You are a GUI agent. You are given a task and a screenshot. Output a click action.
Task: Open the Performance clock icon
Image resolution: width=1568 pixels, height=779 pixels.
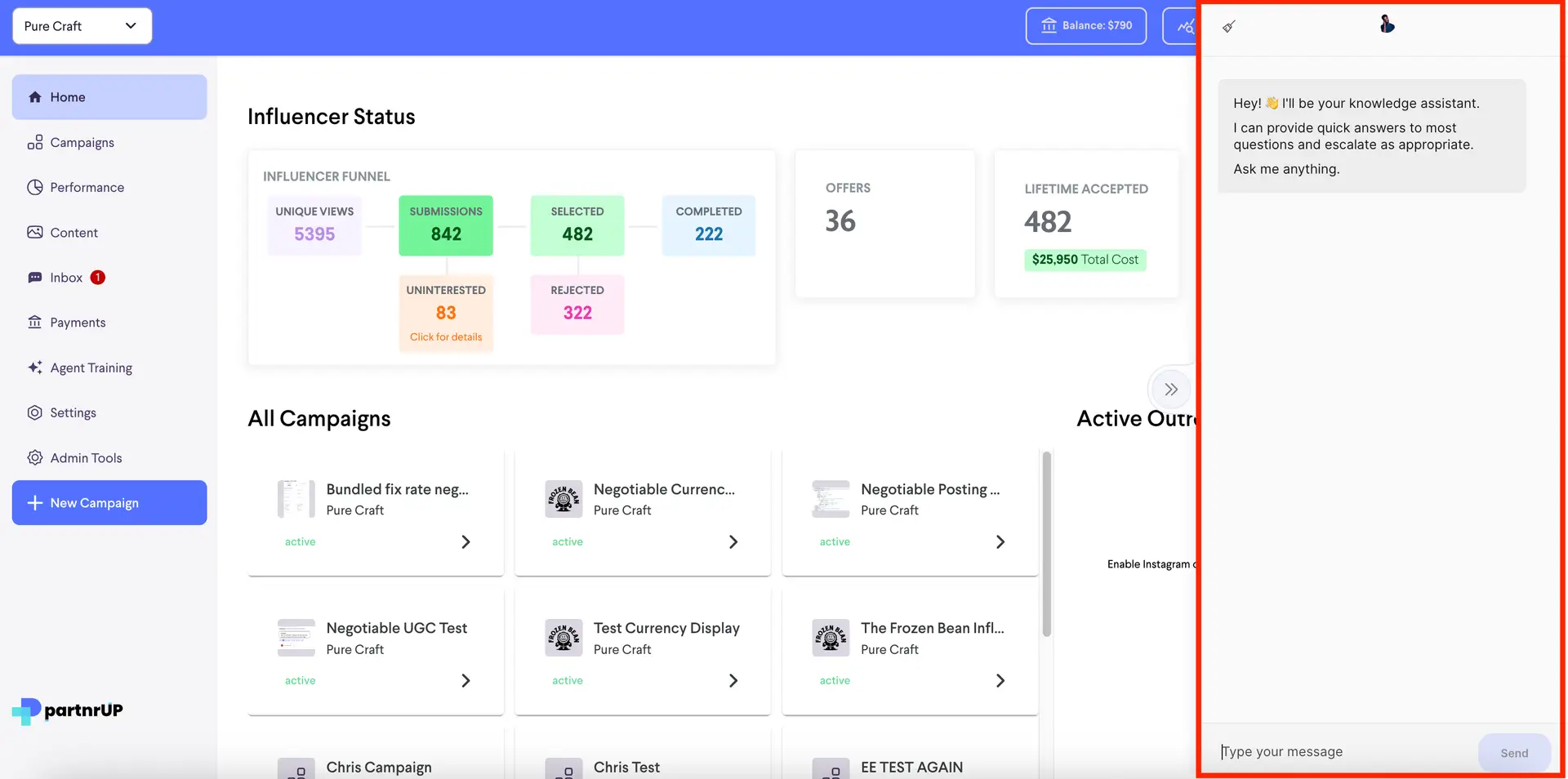[x=35, y=187]
